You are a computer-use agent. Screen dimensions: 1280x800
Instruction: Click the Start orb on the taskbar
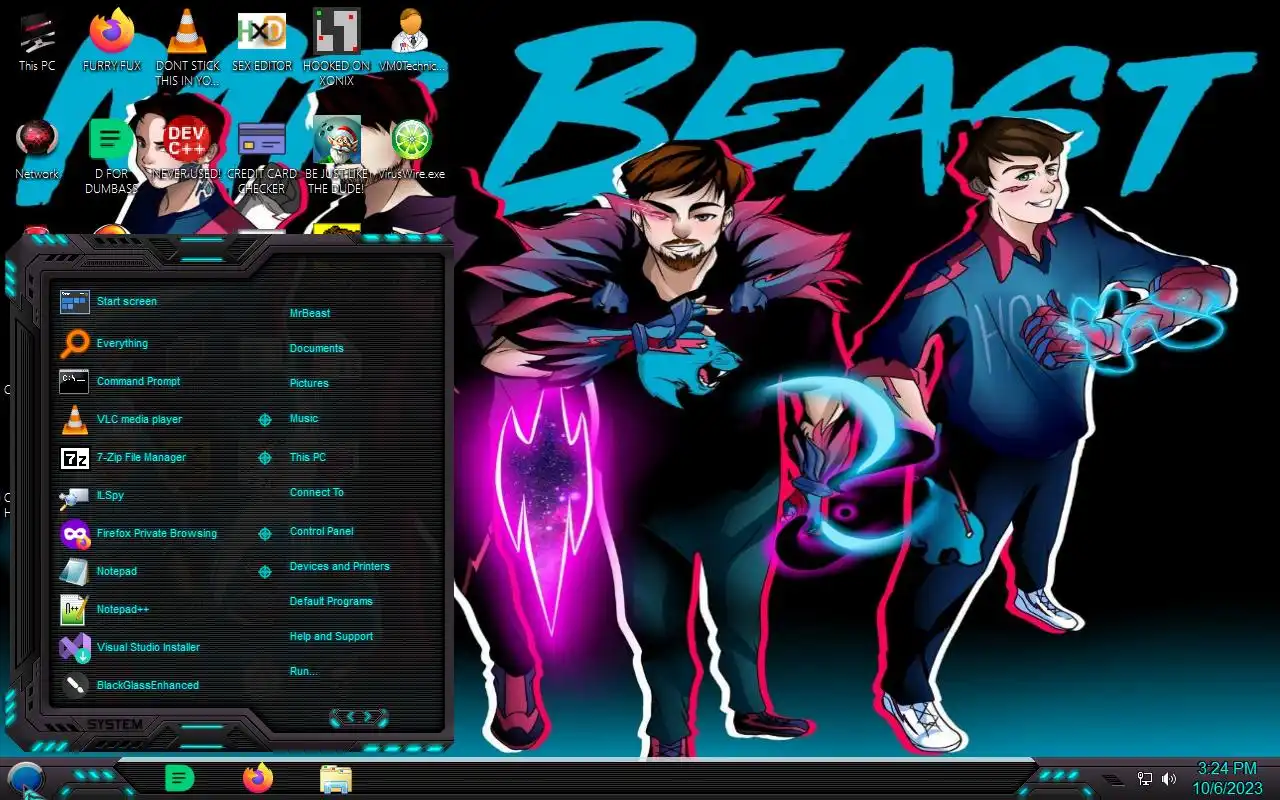click(26, 779)
